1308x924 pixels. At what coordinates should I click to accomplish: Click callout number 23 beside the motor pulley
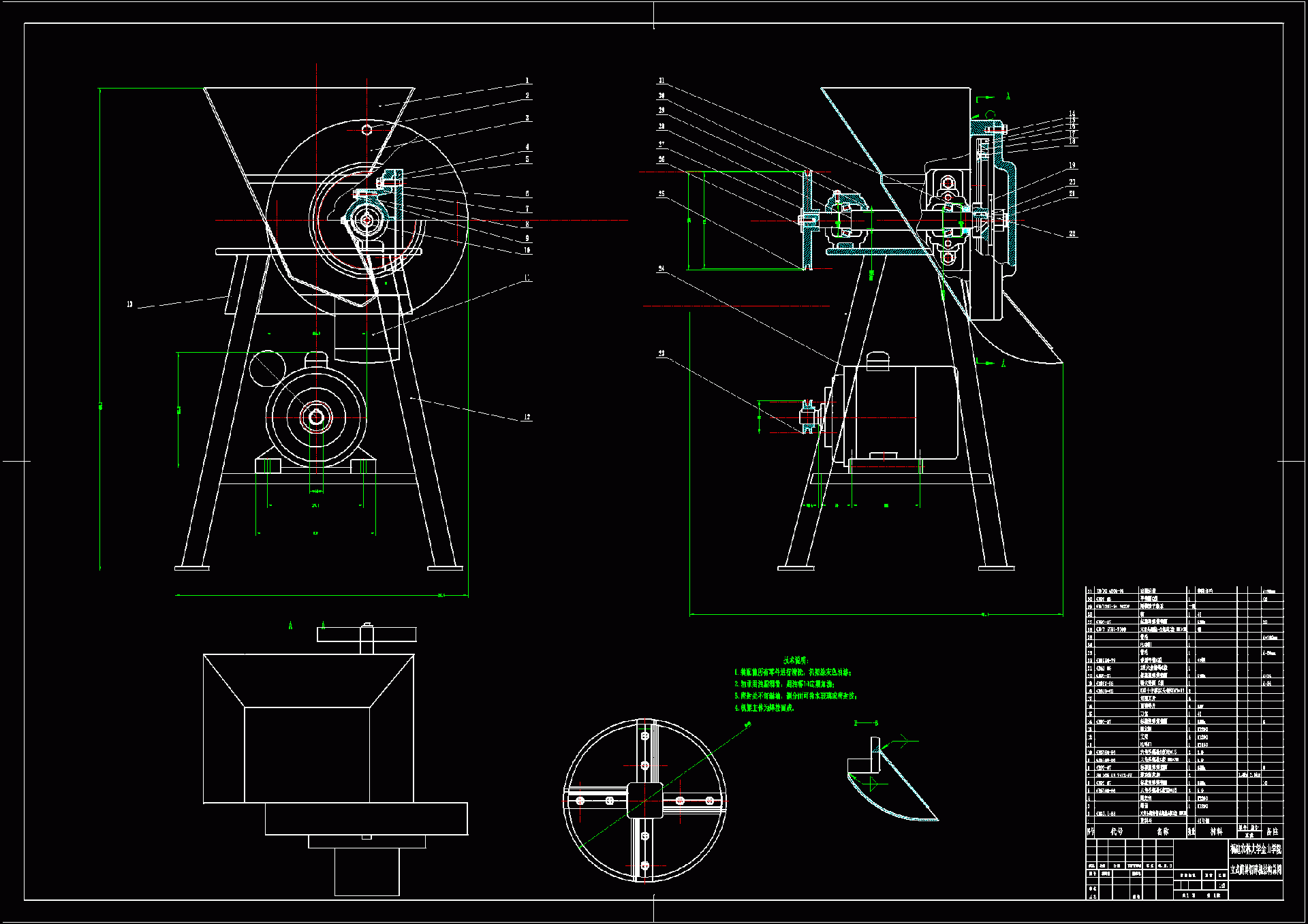click(x=661, y=353)
